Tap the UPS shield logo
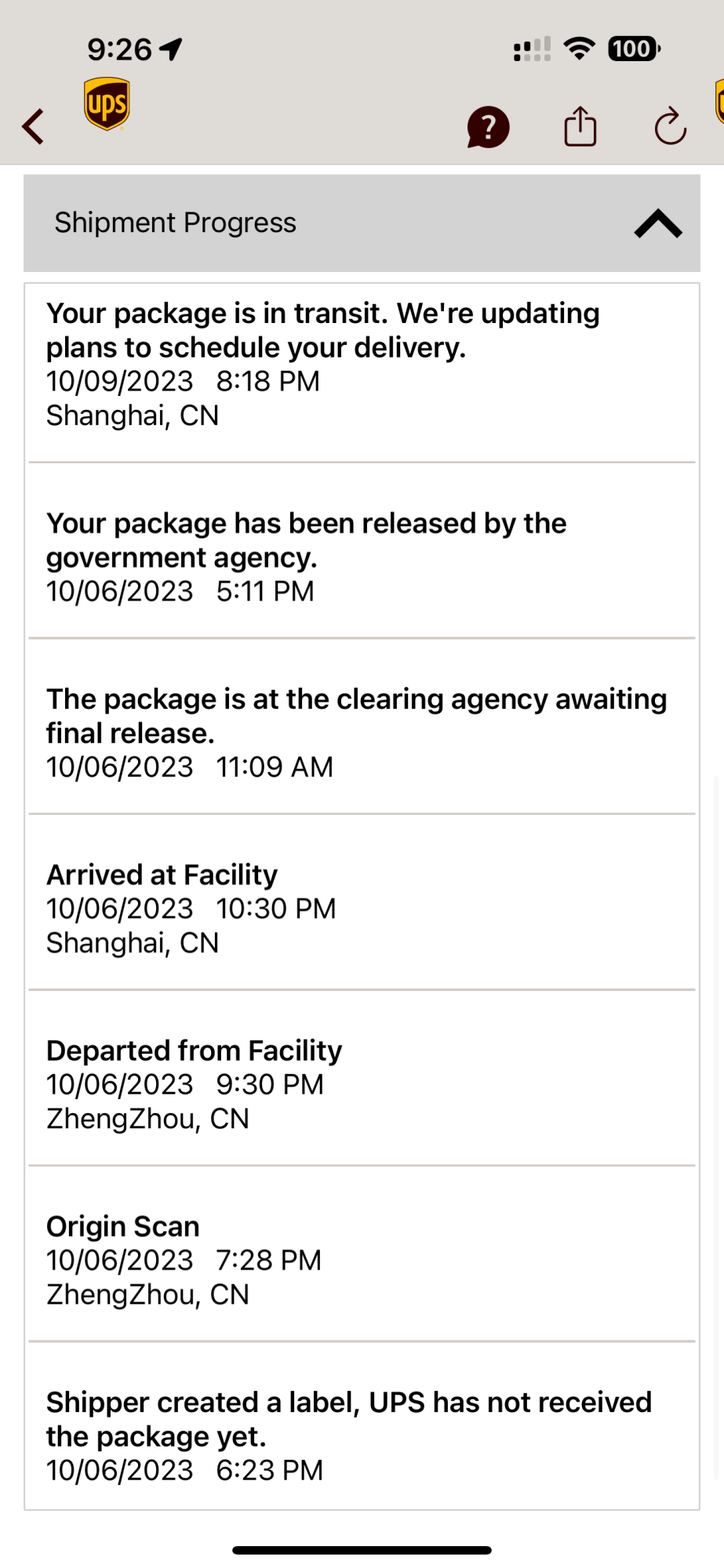 coord(107,103)
